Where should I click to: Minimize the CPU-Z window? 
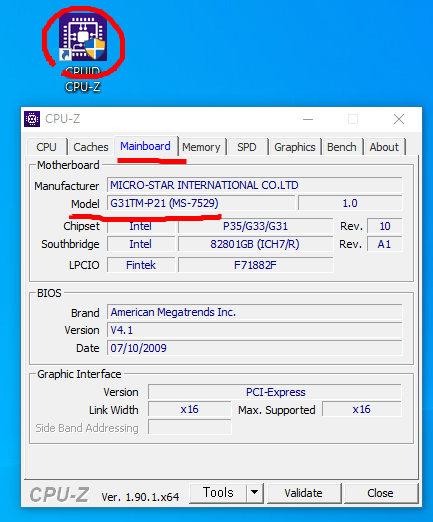(308, 119)
